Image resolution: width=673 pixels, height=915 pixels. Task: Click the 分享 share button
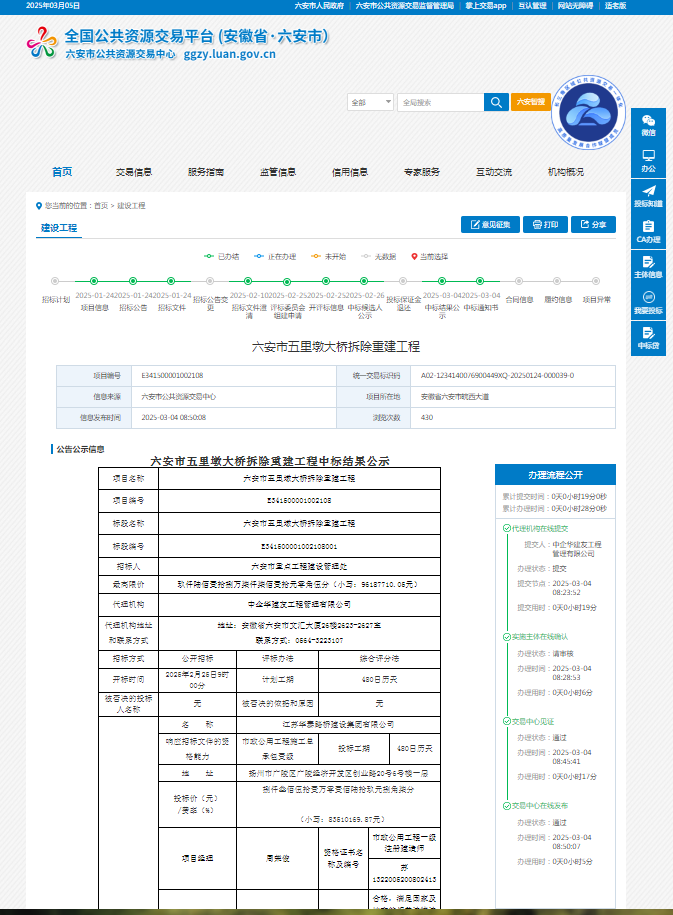593,225
